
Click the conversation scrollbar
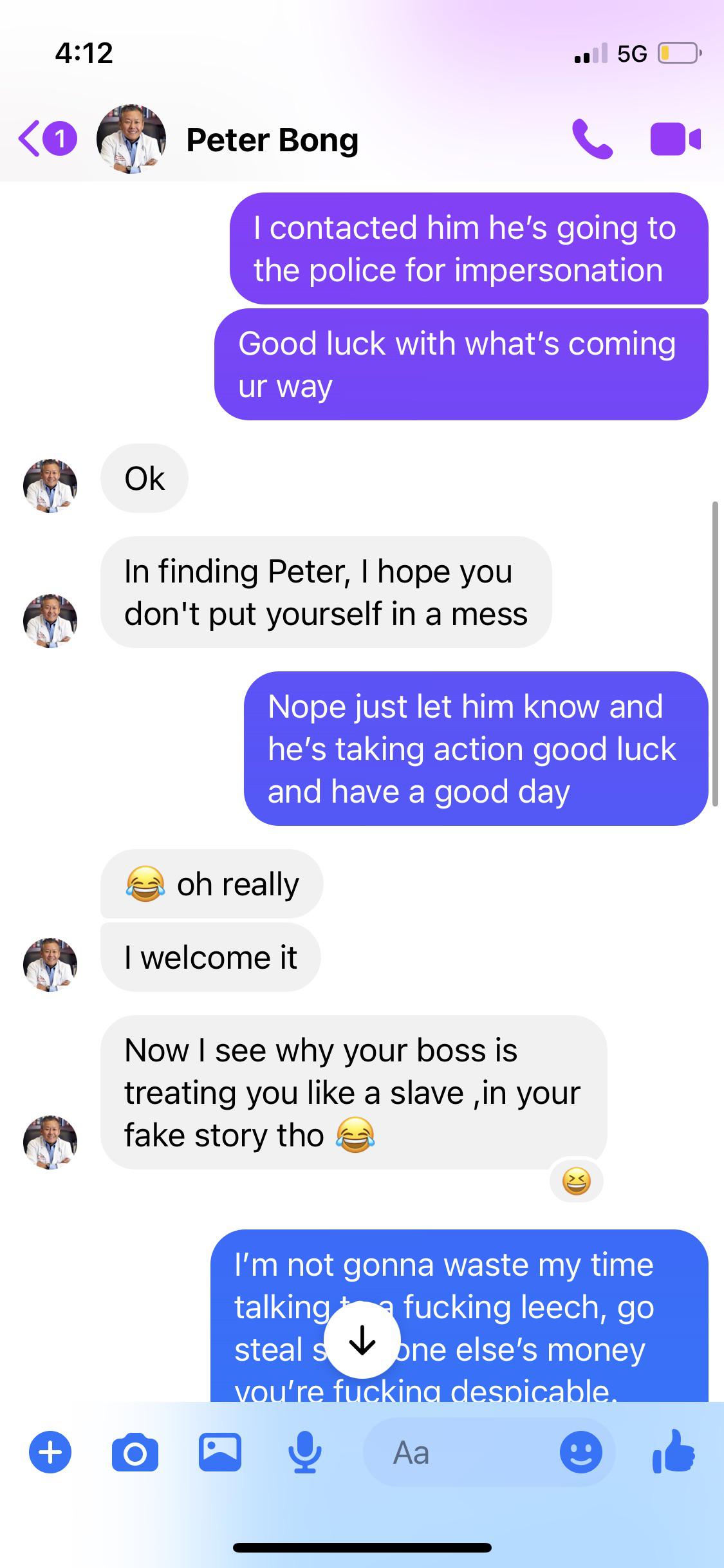(715, 653)
